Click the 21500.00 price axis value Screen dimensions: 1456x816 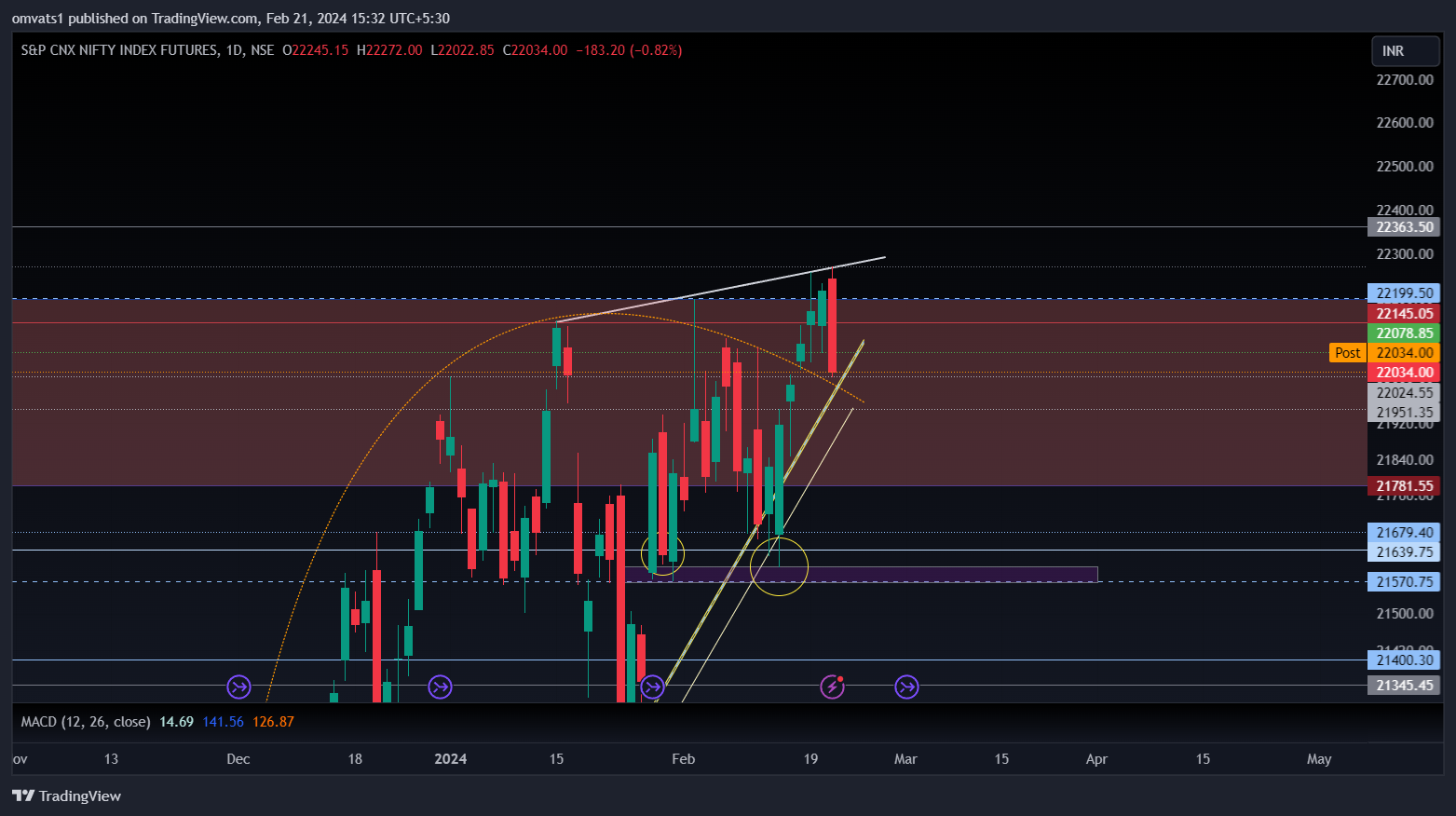[x=1405, y=614]
